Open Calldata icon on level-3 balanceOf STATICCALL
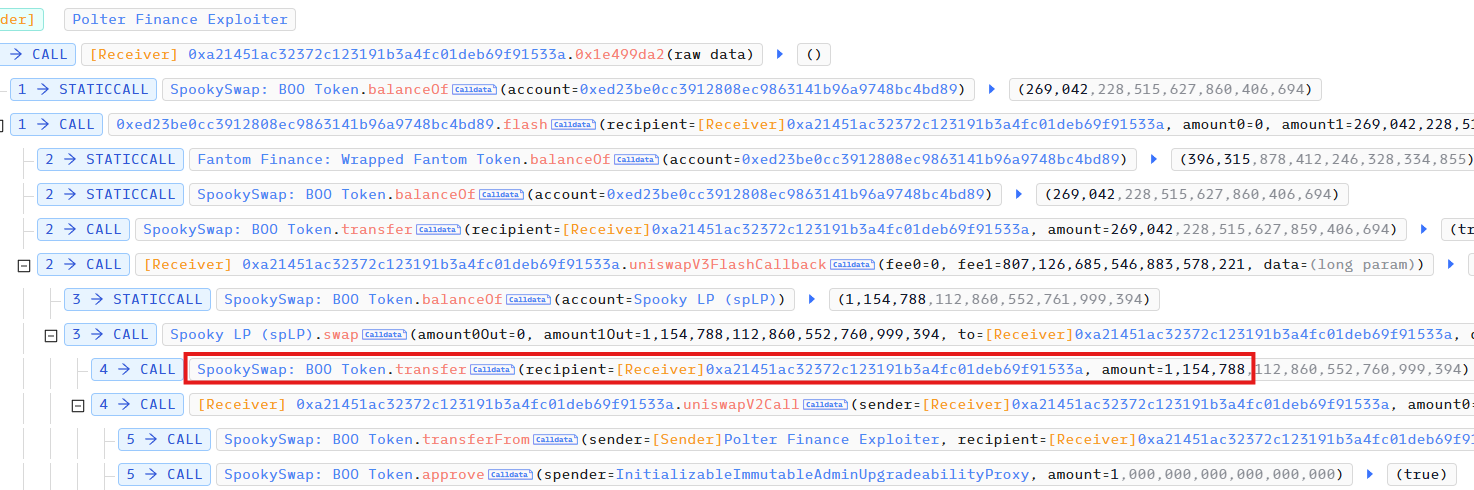 529,299
